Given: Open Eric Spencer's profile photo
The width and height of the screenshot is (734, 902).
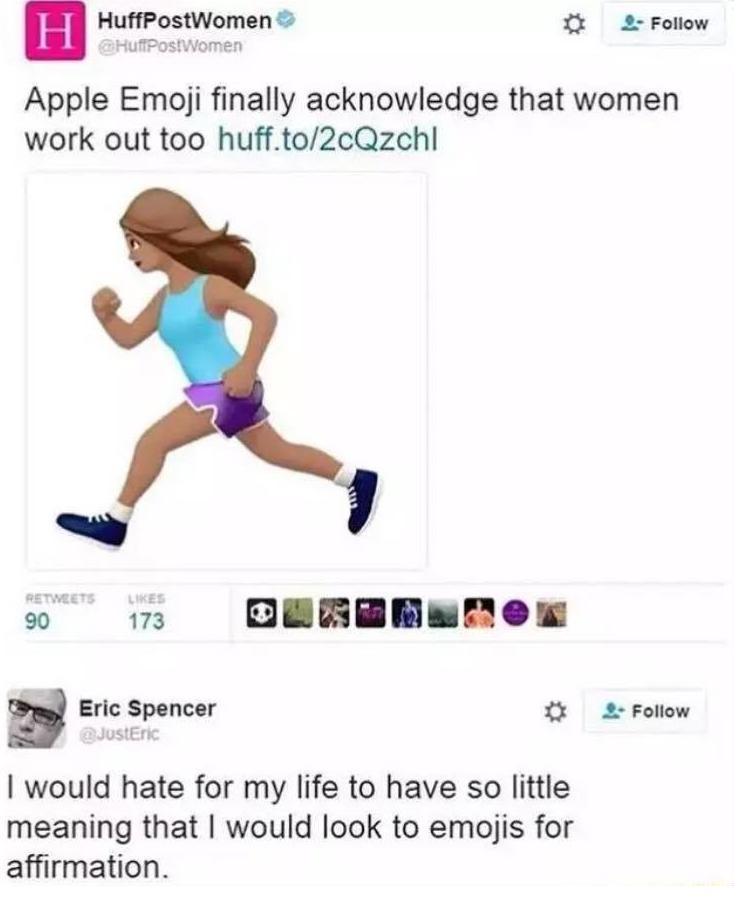Looking at the screenshot, I should 37,718.
